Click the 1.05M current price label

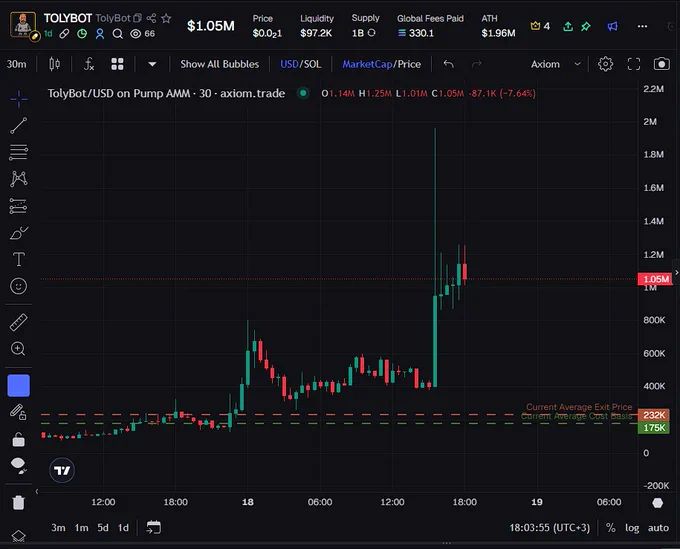click(x=655, y=279)
